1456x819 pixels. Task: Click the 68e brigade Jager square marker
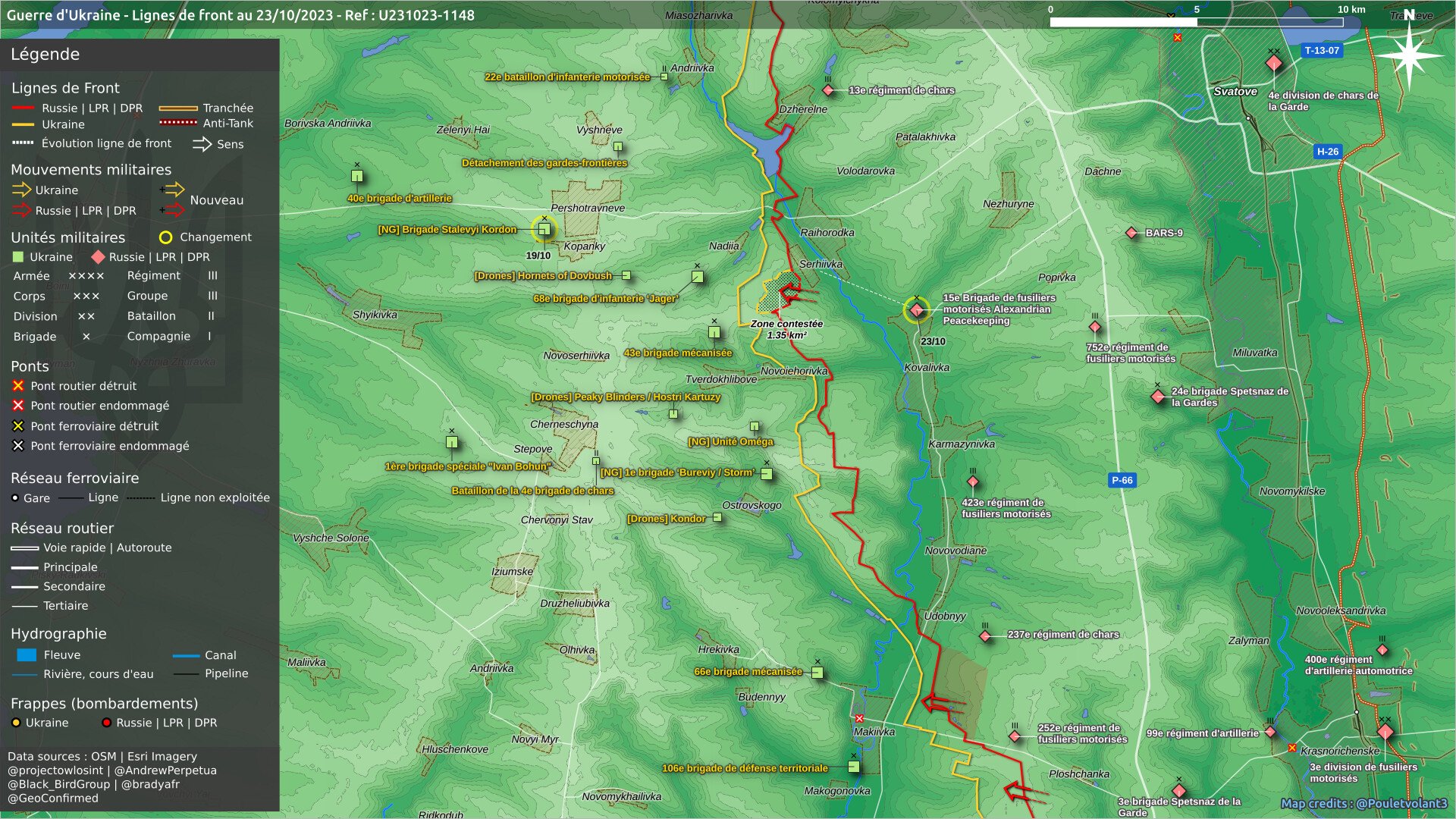click(697, 277)
